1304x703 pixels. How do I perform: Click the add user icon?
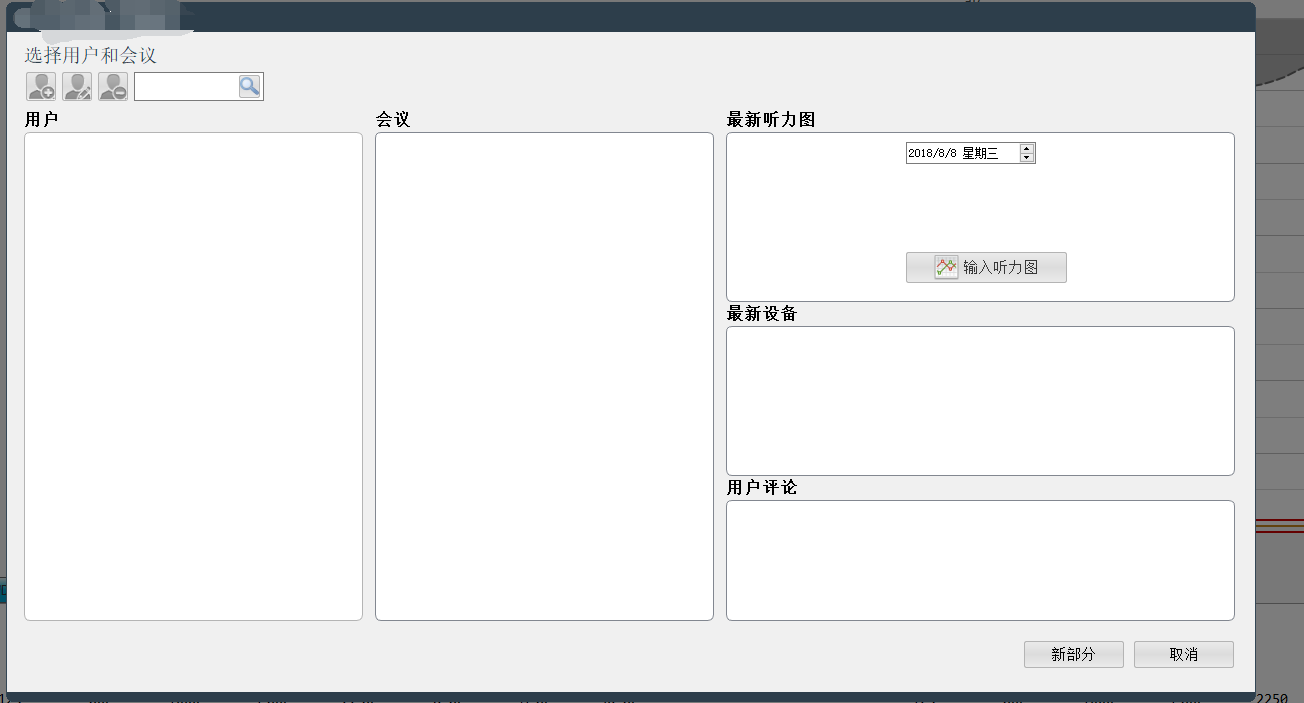[41, 87]
